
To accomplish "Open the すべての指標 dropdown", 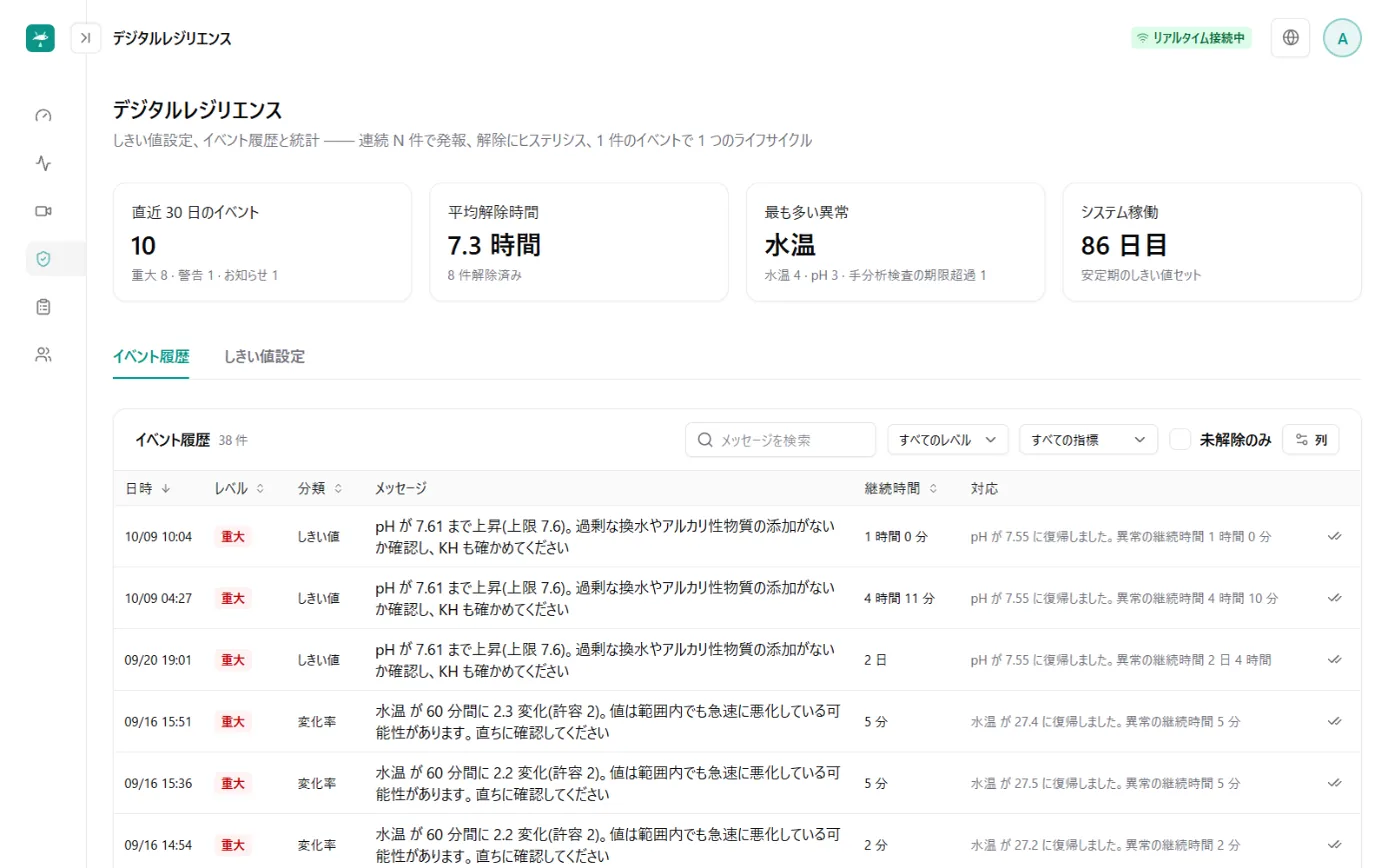I will tap(1088, 439).
